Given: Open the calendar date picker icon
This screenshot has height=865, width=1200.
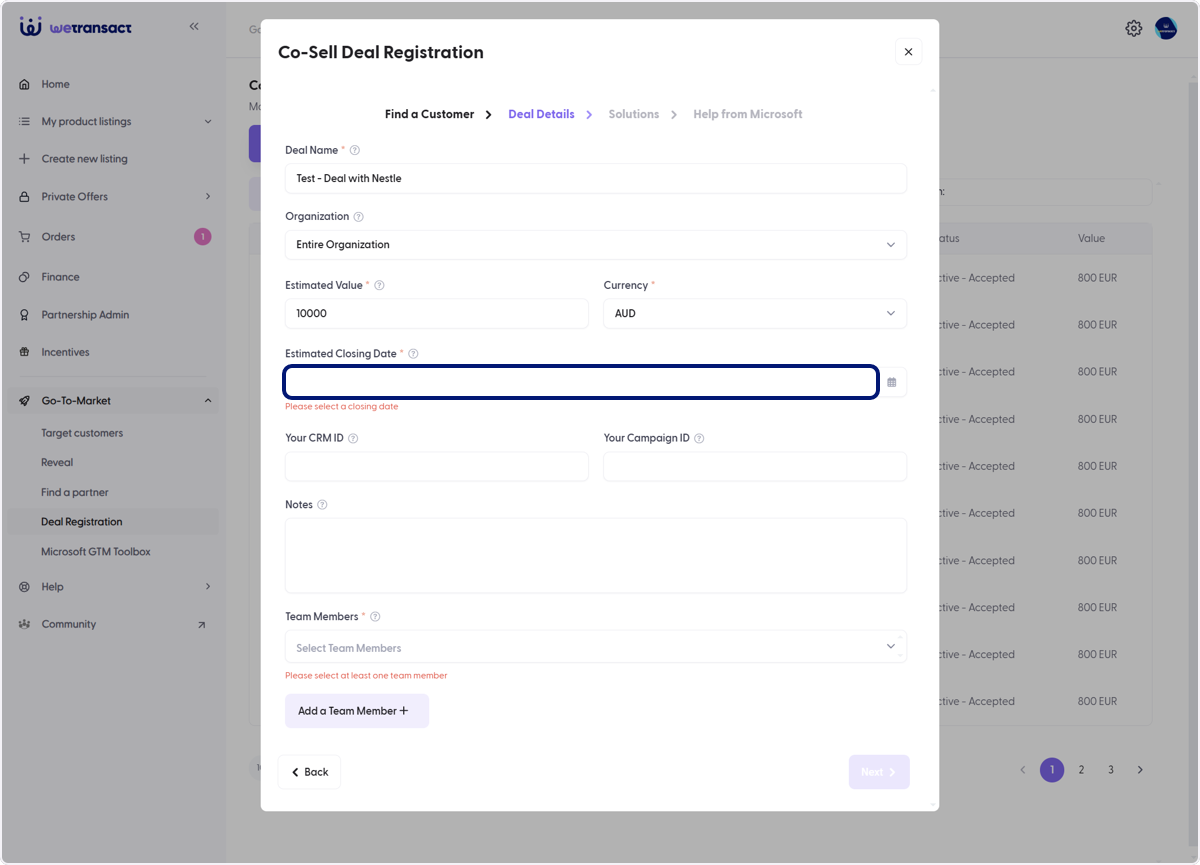Looking at the screenshot, I should click(892, 382).
